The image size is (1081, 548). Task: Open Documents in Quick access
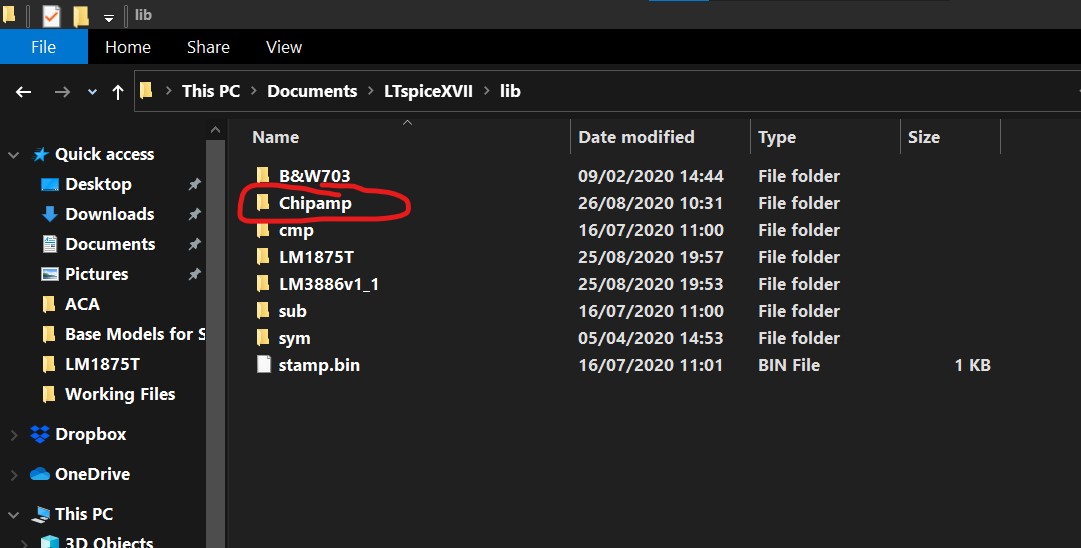pos(110,244)
